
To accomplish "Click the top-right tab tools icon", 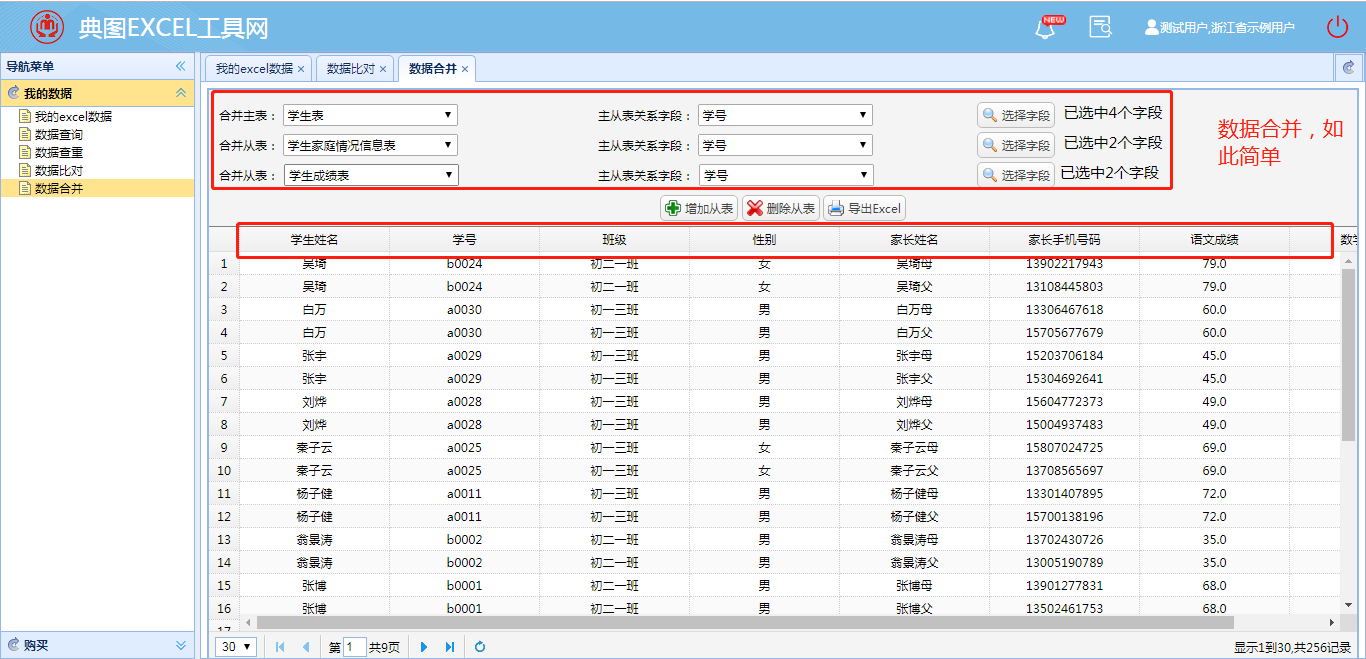I will 1349,67.
